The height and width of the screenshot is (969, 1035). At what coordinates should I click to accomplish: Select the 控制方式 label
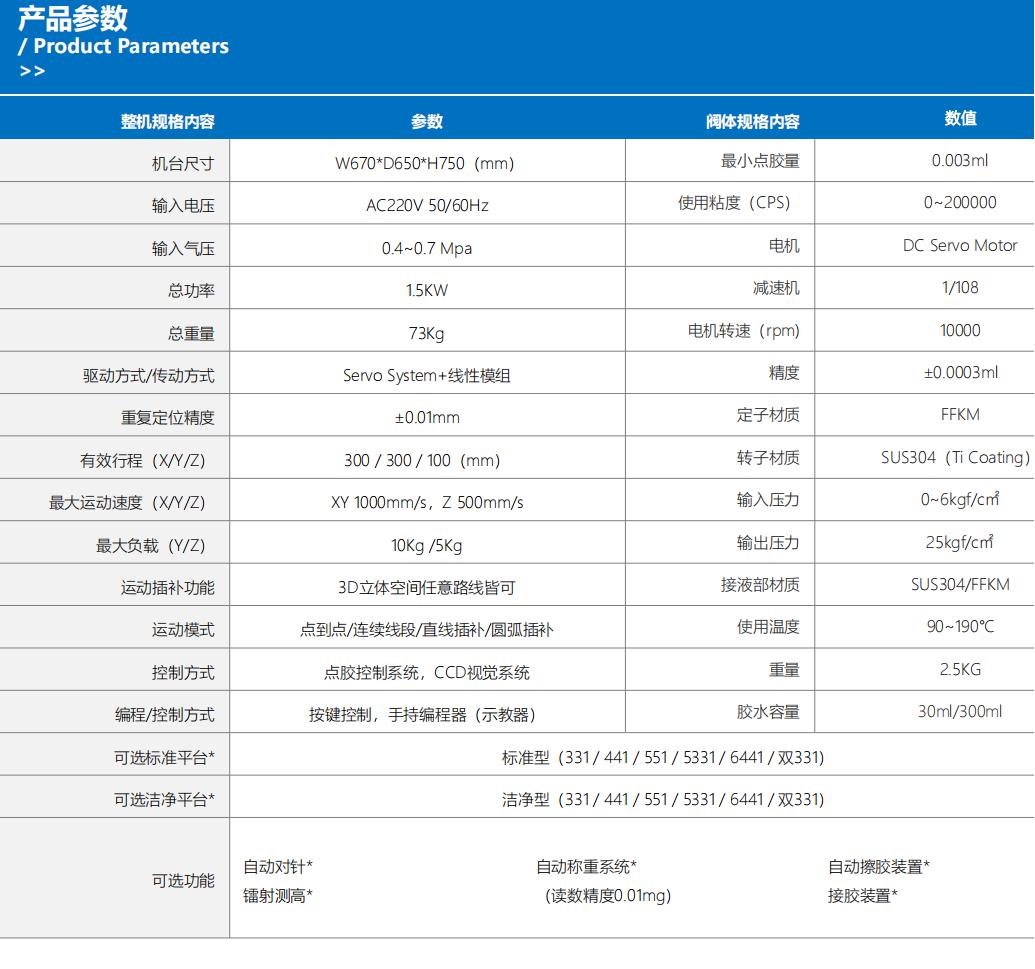pos(183,673)
